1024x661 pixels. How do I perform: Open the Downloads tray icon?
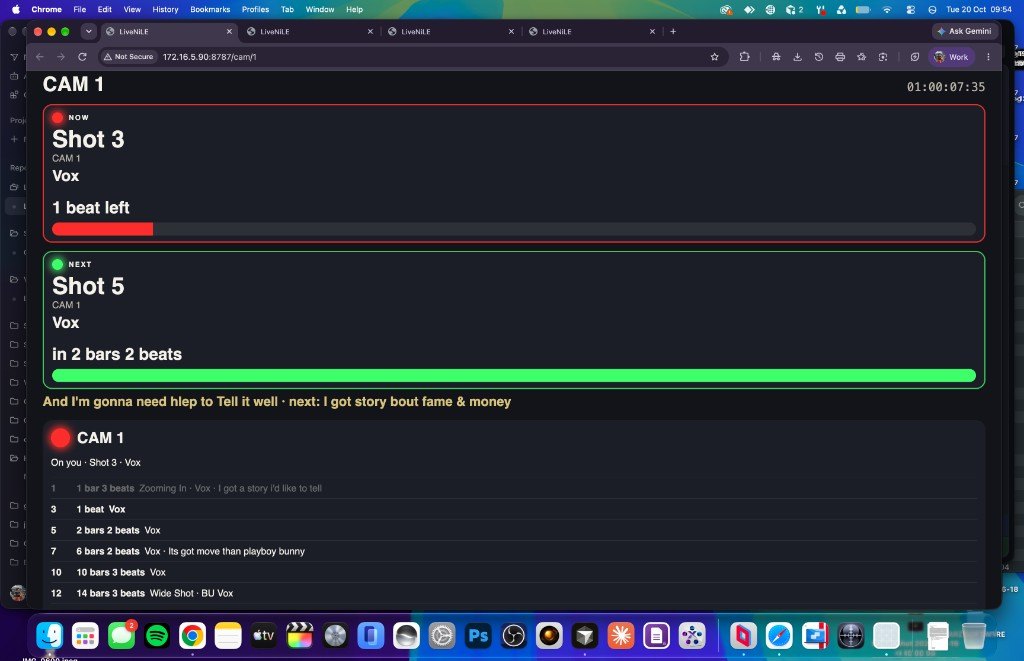[797, 57]
